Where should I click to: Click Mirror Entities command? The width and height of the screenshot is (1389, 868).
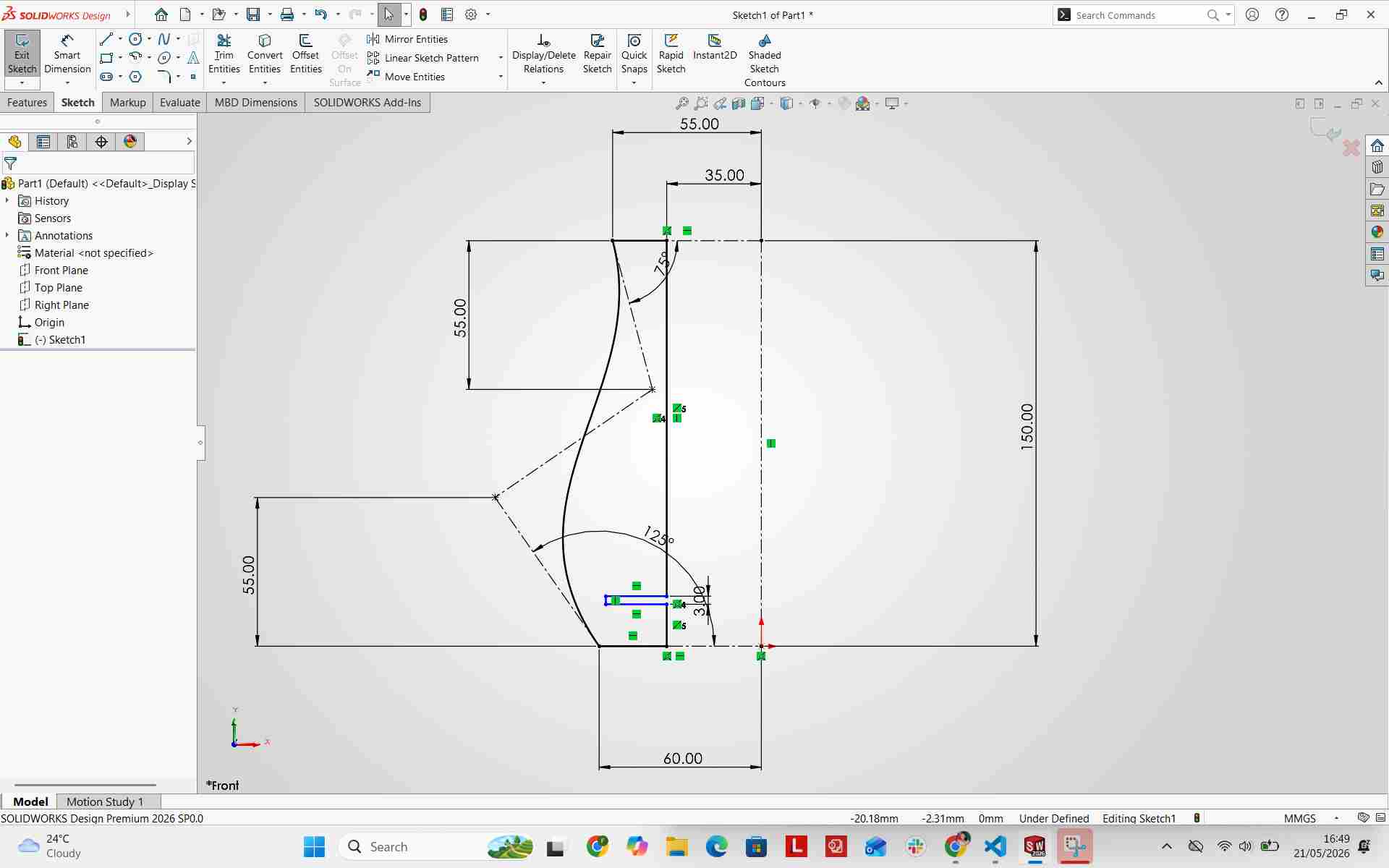pos(408,39)
